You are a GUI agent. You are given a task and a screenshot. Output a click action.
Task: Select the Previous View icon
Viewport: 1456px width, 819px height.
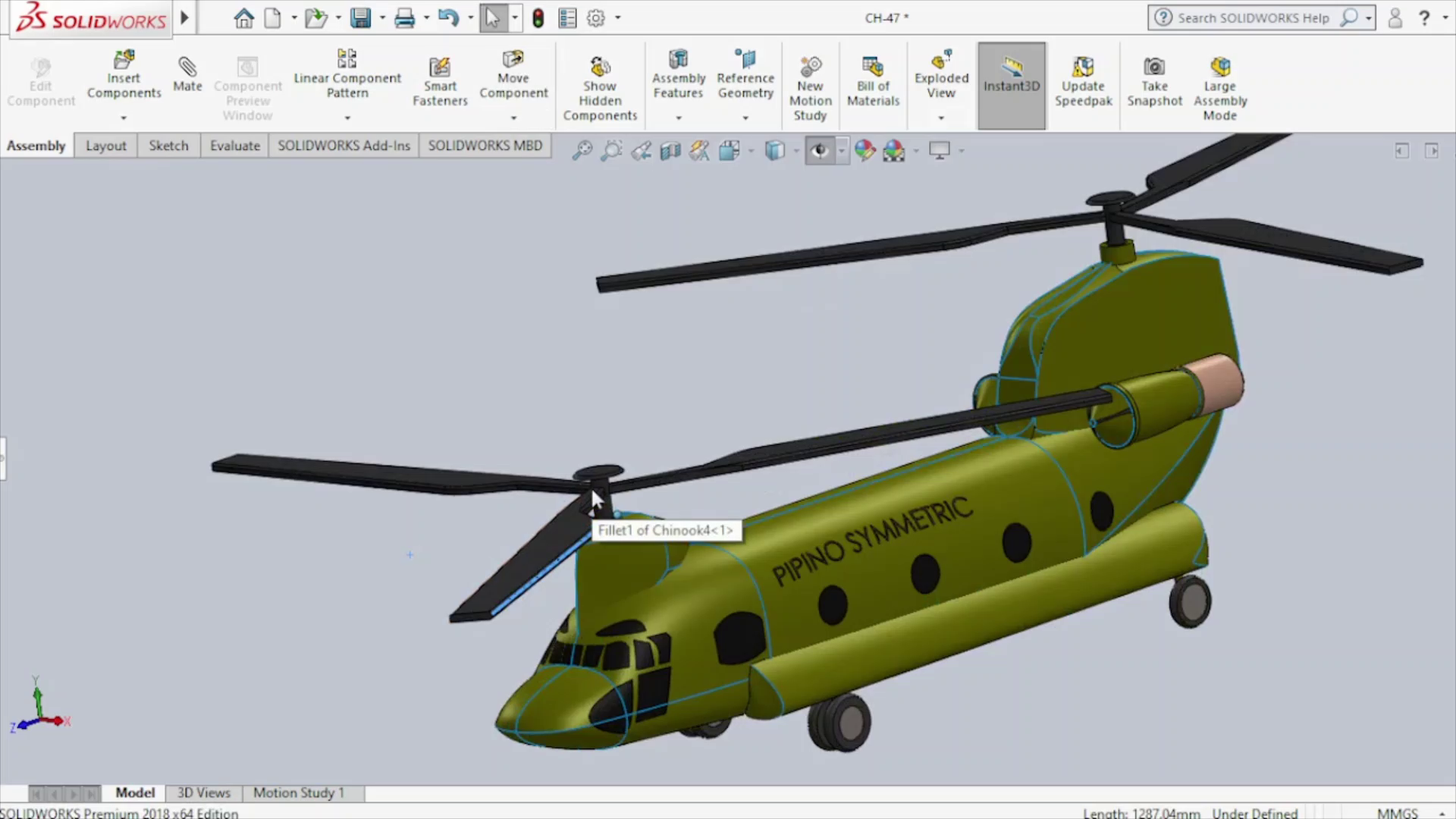[641, 150]
